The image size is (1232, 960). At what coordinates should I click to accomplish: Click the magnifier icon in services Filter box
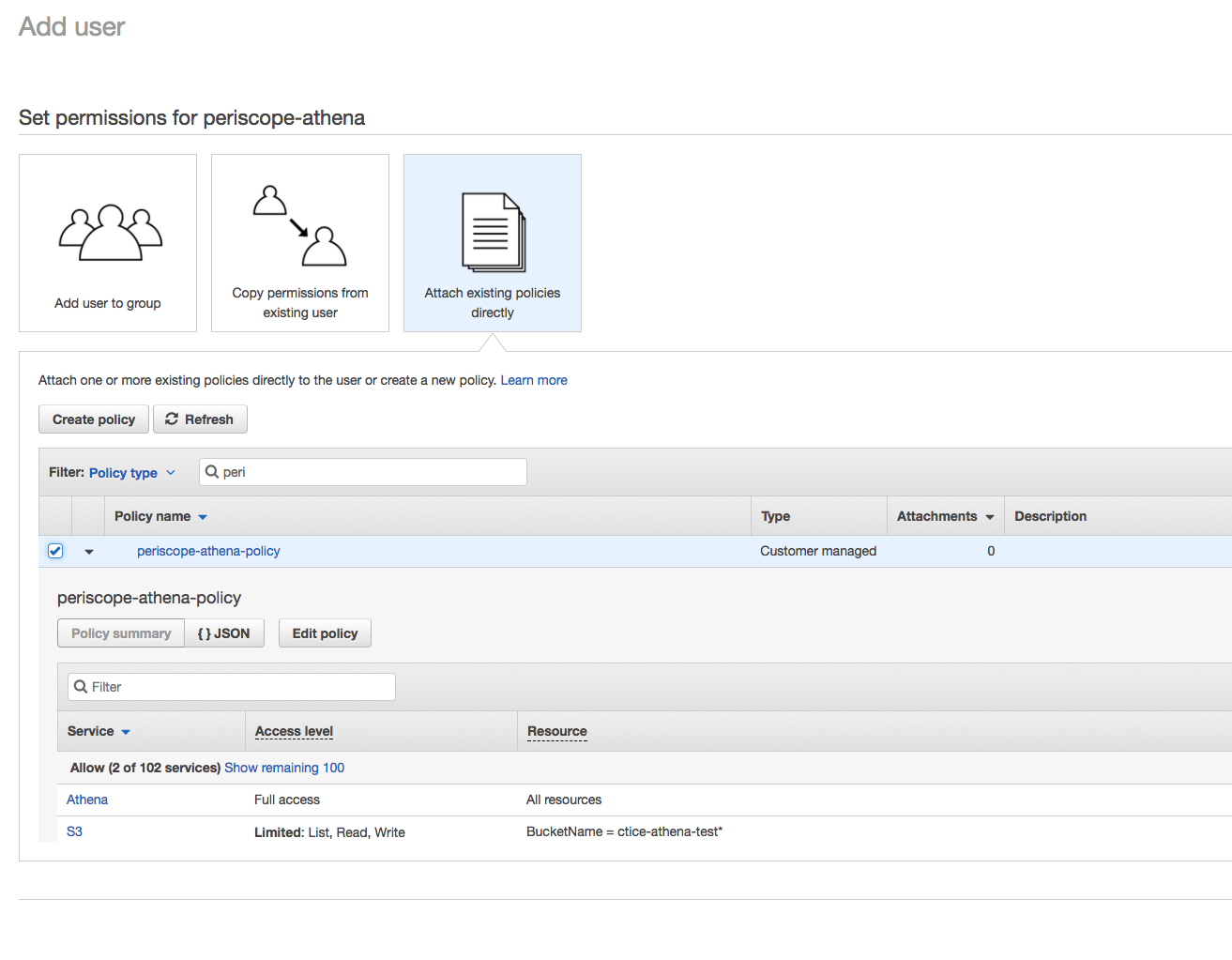point(81,687)
